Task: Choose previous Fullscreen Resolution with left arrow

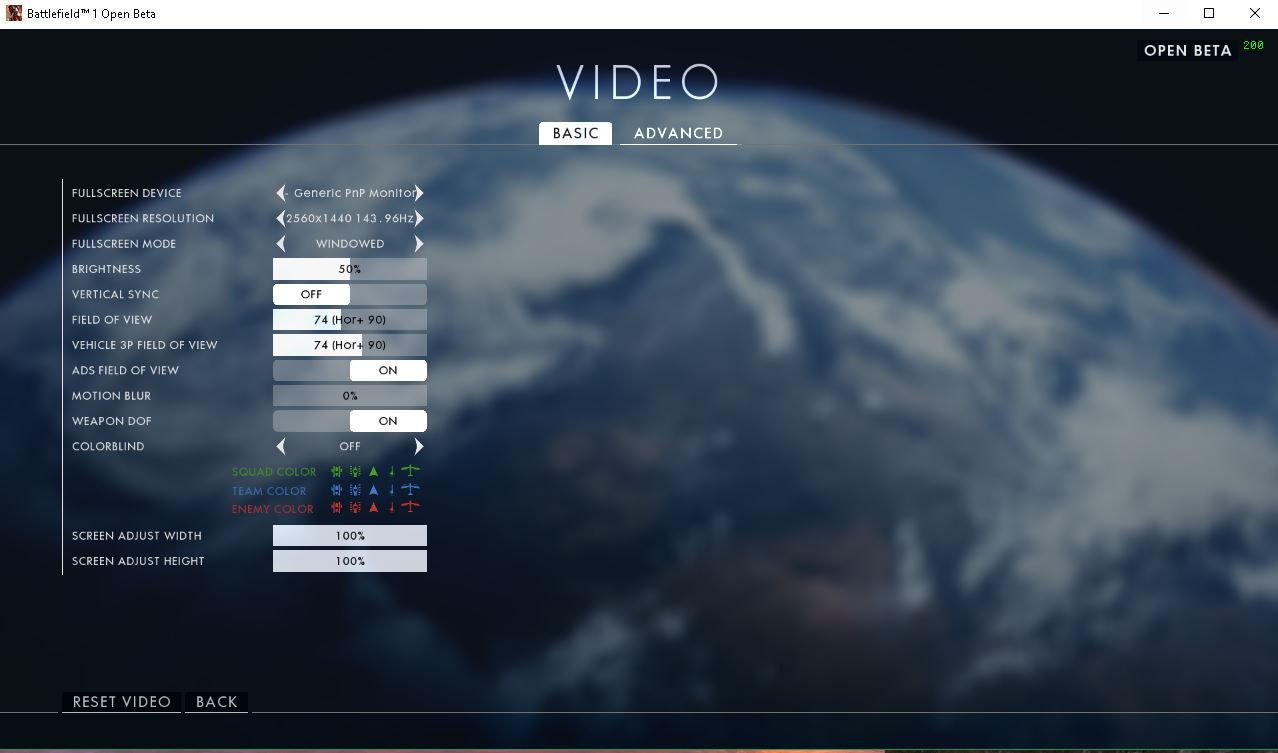Action: pos(281,218)
